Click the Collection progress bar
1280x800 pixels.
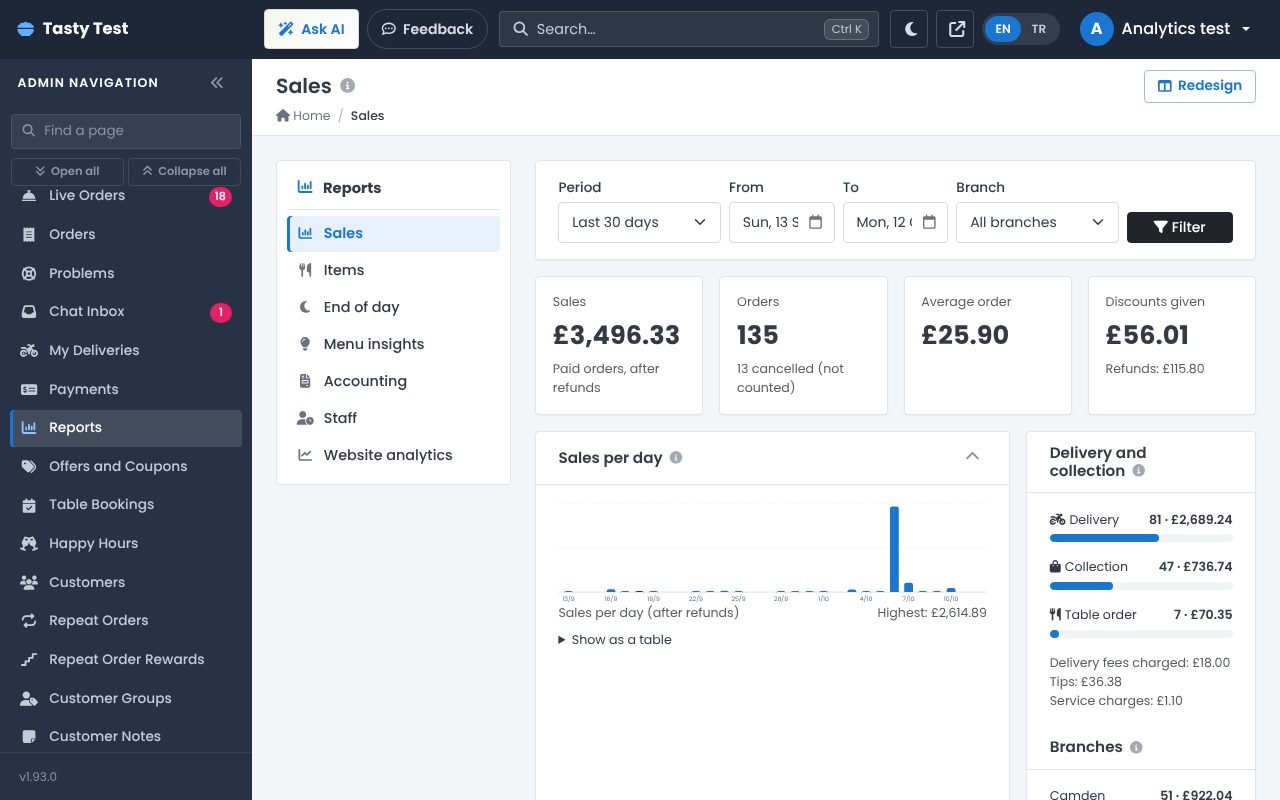1141,586
